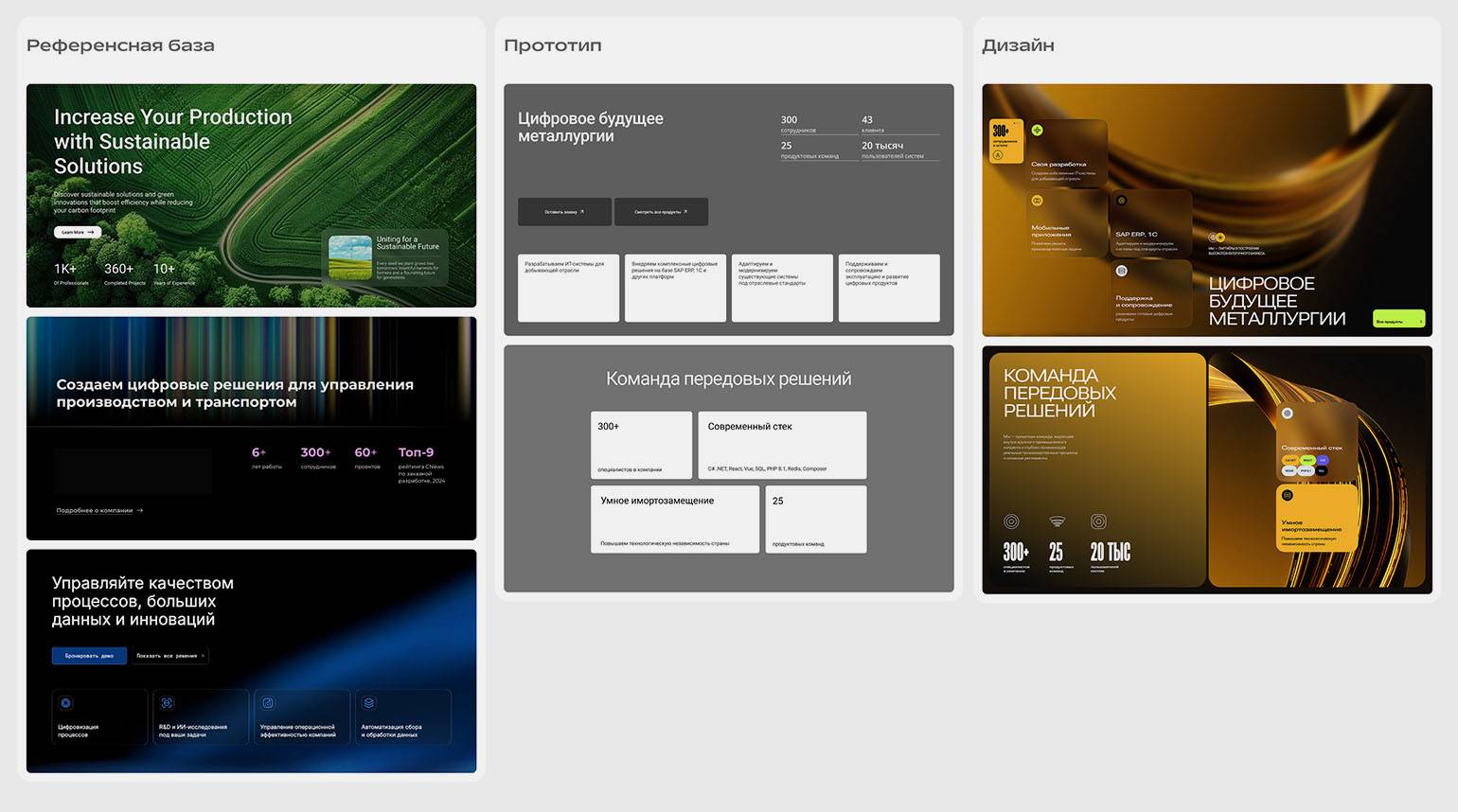The width and height of the screenshot is (1458, 812).
Task: Click the lime Все продукты button
Action: click(x=1398, y=320)
